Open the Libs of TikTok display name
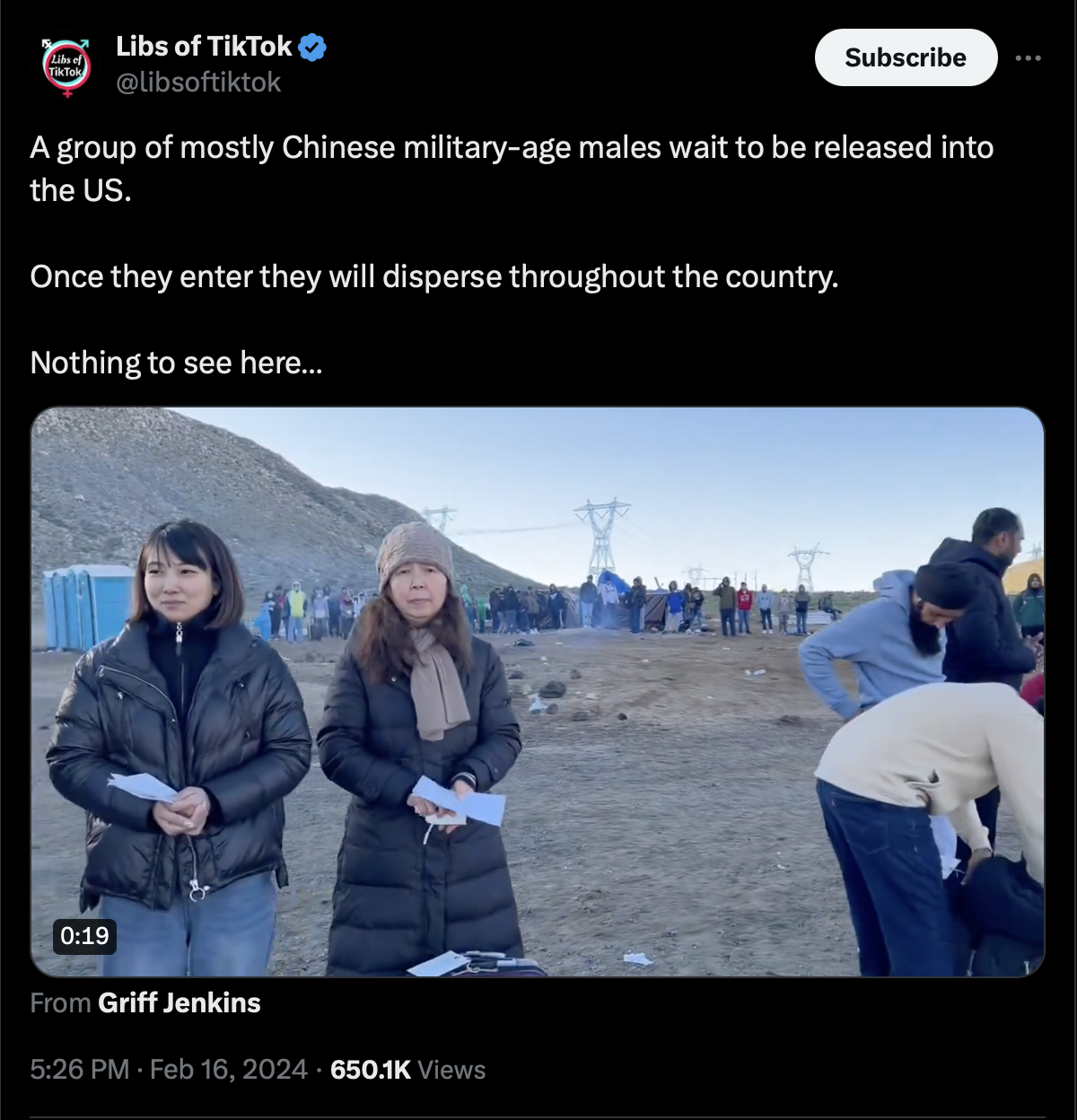 point(204,47)
